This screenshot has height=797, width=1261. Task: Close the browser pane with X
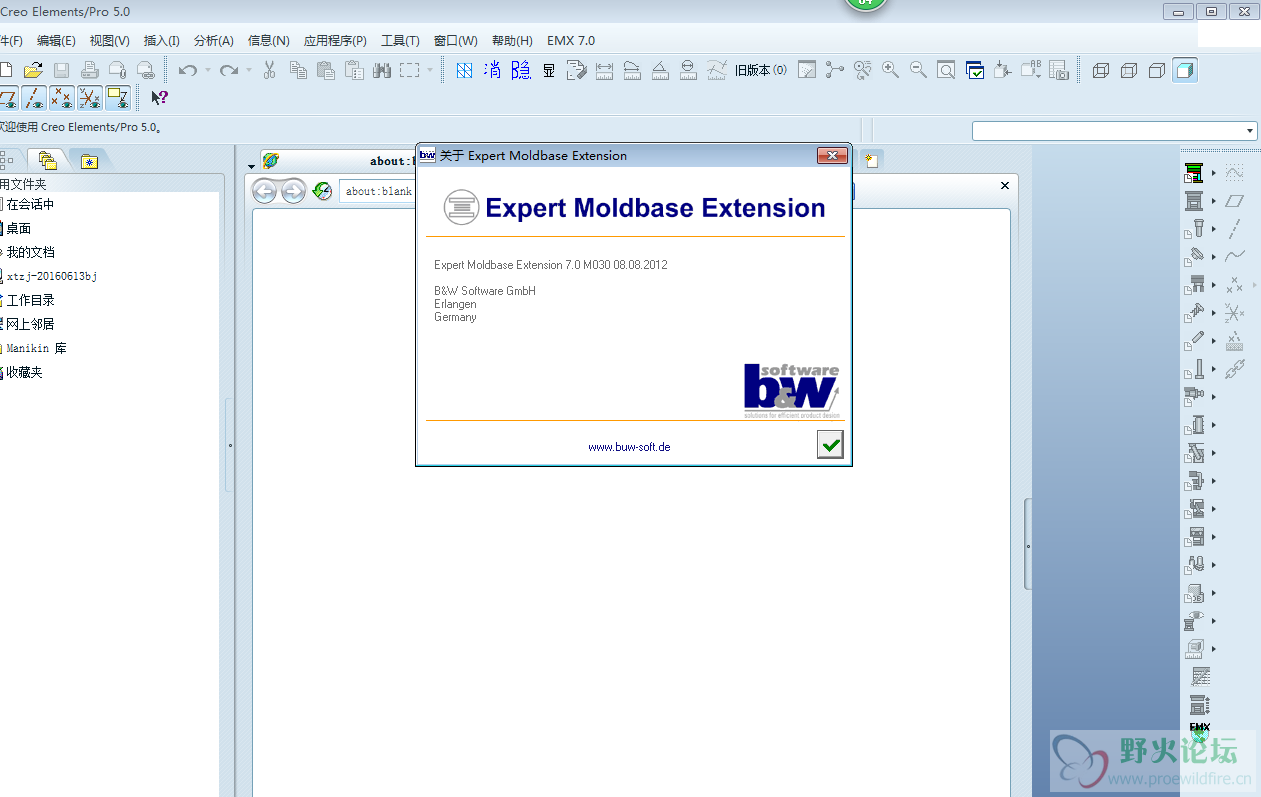click(1005, 185)
